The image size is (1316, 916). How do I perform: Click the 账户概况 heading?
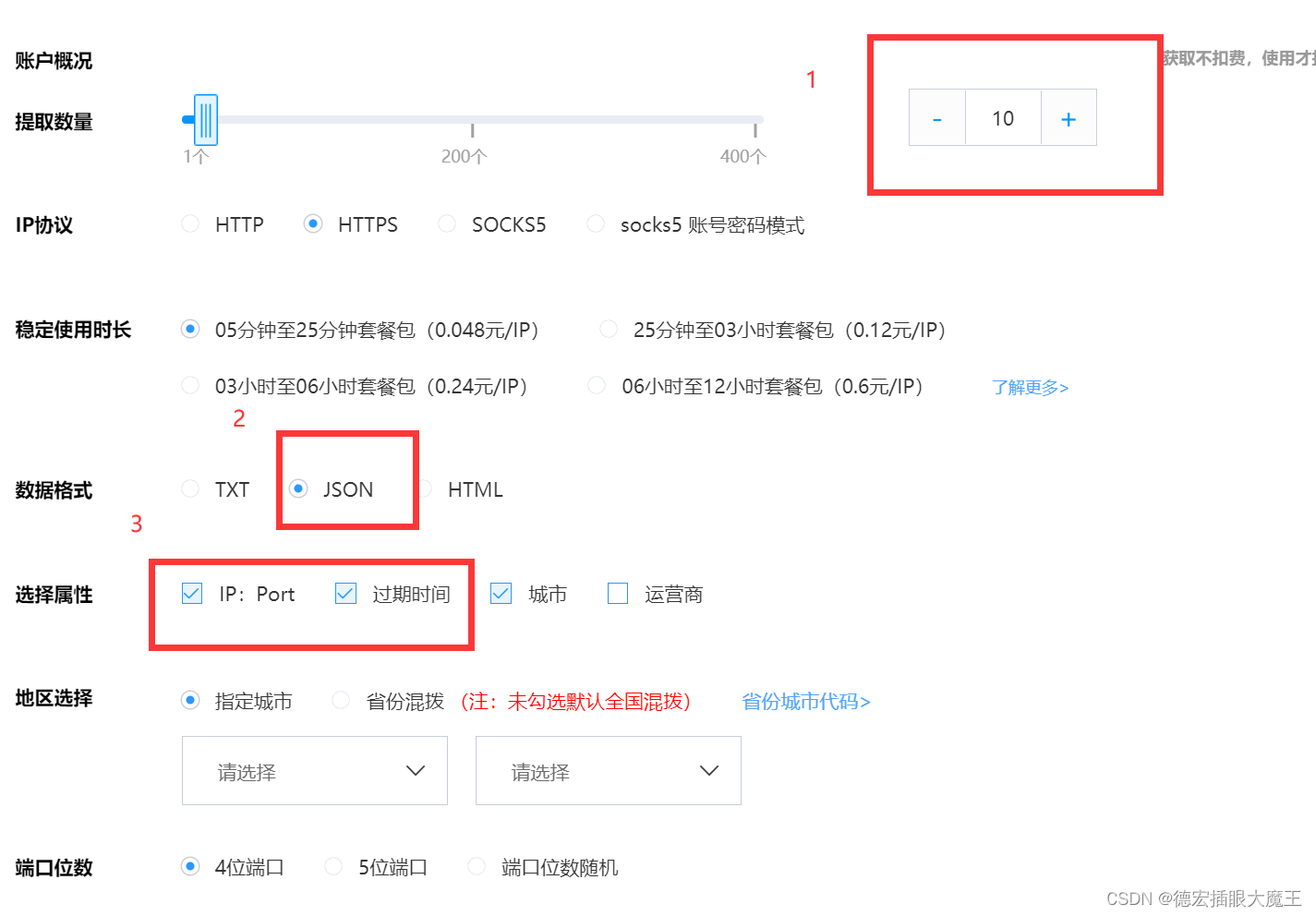point(54,61)
